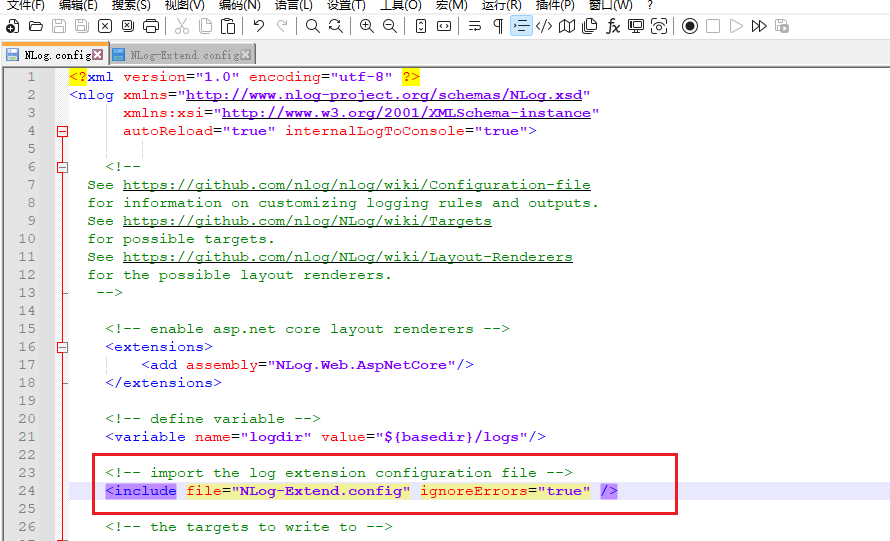Switch to the NLog-Extend.config tab
The width and height of the screenshot is (890, 541).
[184, 55]
